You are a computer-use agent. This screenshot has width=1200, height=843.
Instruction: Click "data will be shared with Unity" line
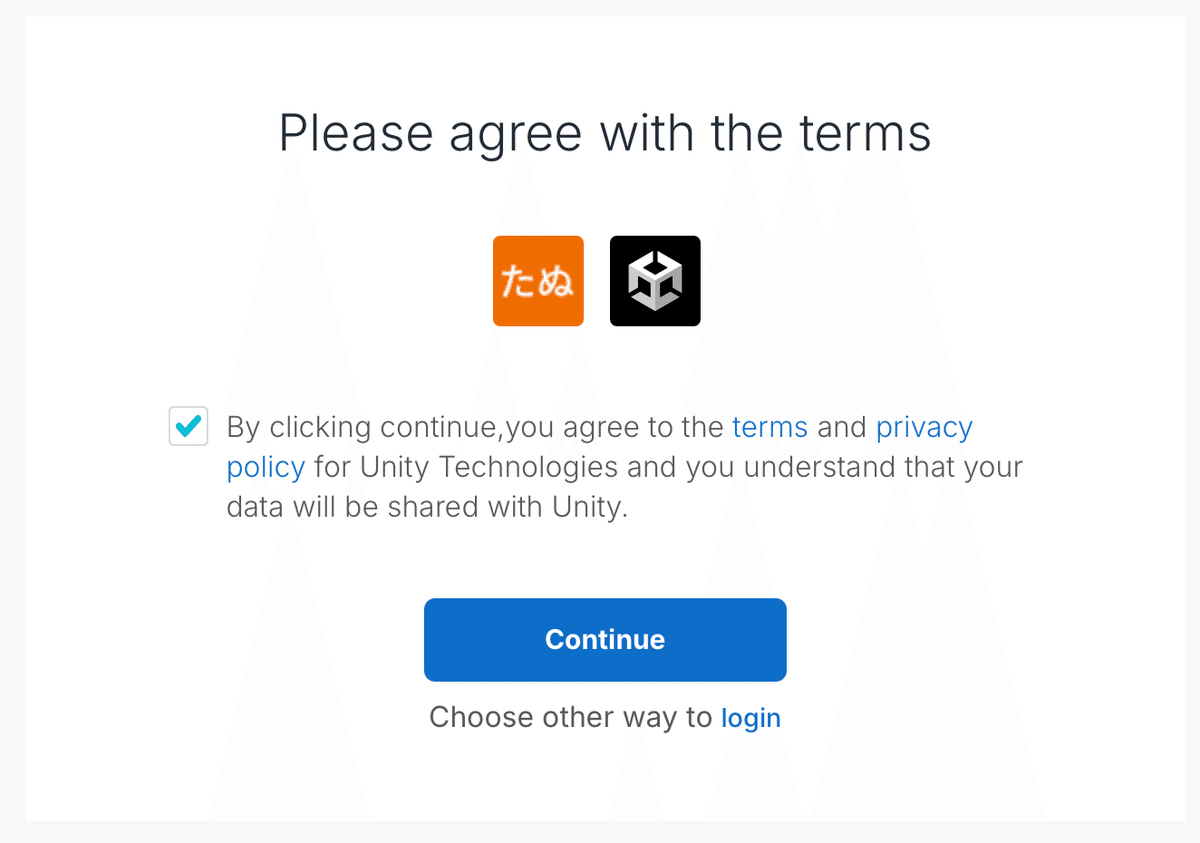tap(427, 507)
